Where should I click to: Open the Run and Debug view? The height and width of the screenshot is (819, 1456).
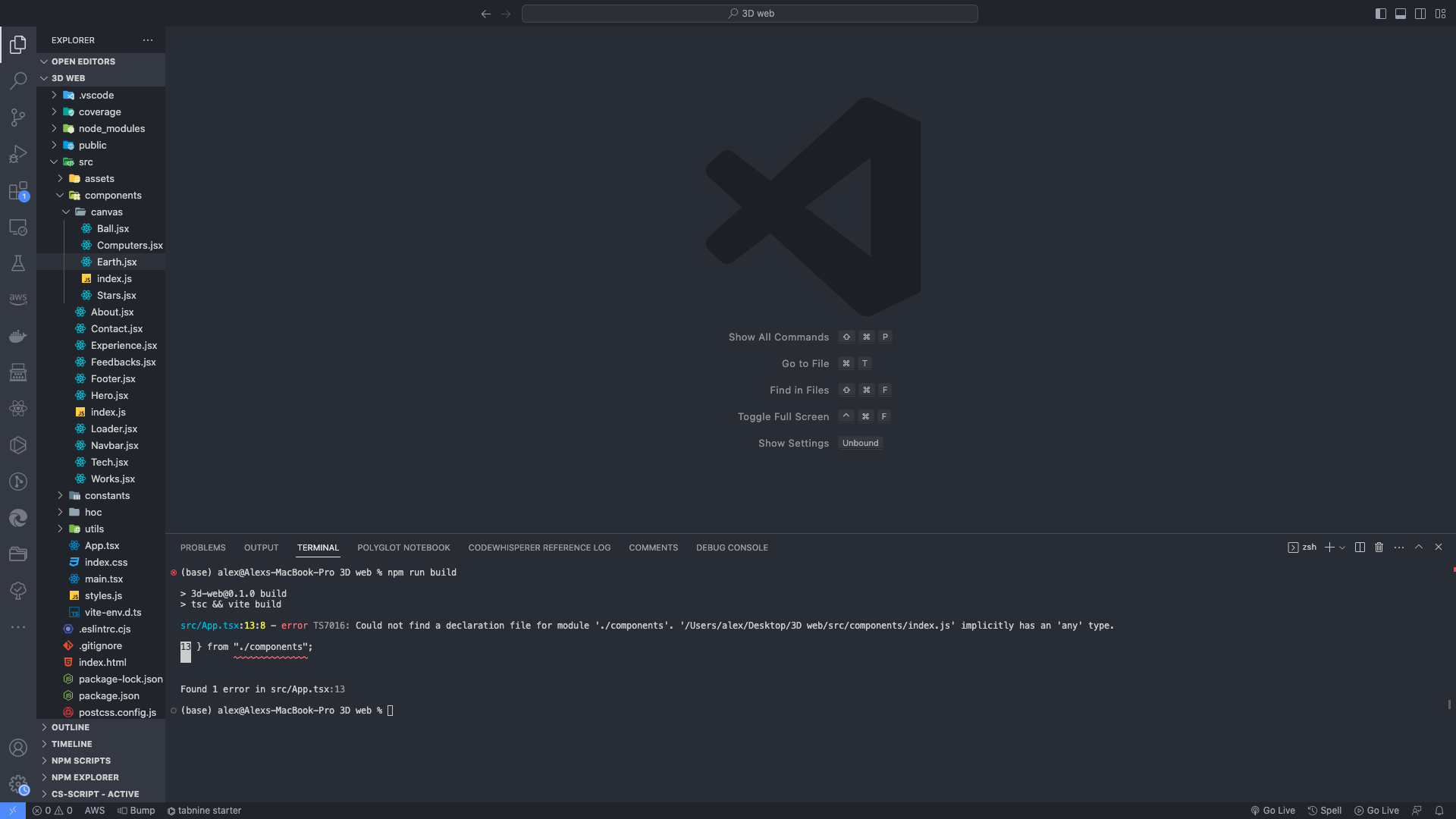pos(18,154)
